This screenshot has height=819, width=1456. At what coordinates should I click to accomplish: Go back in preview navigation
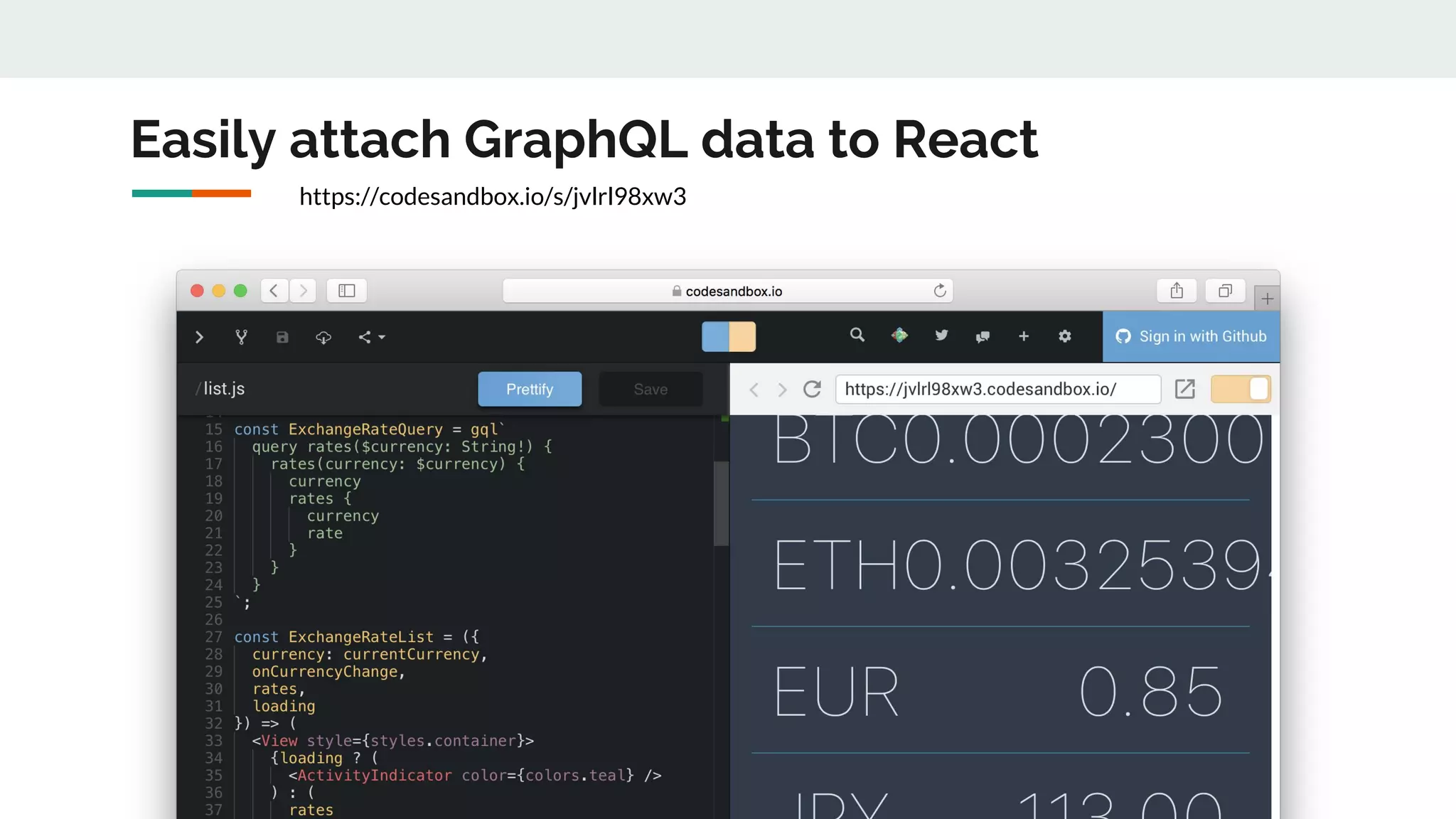[x=754, y=390]
